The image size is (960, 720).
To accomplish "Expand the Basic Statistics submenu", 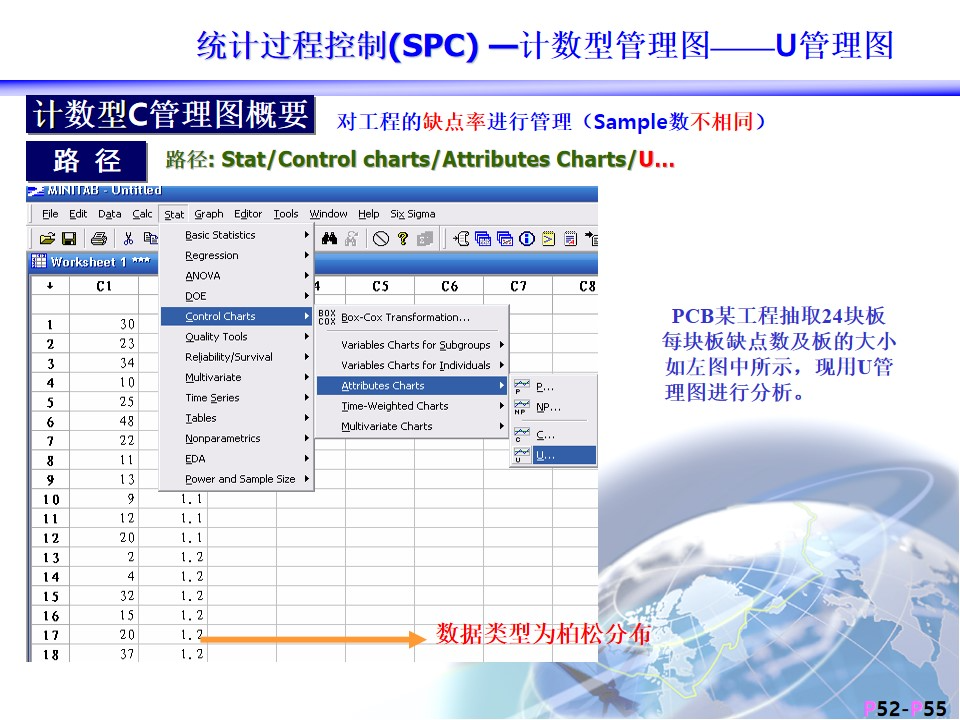I will [220, 235].
